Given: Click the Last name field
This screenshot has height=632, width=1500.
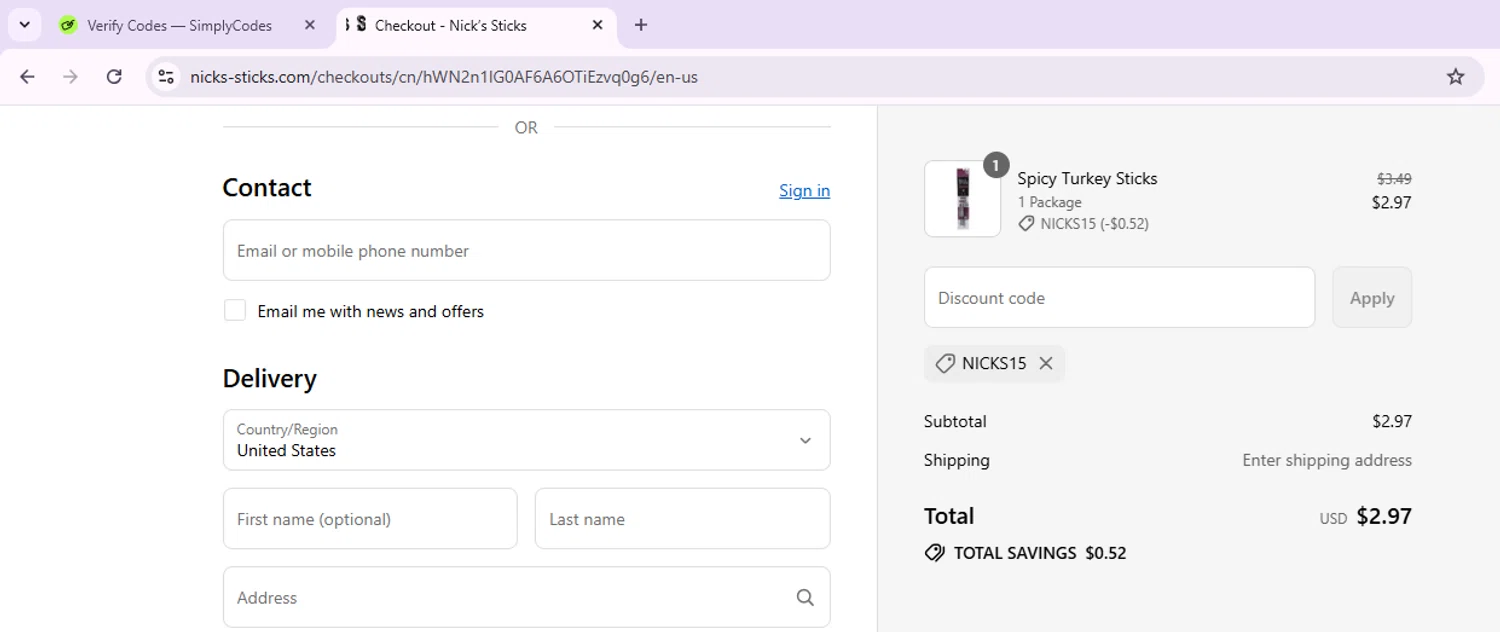Looking at the screenshot, I should click(683, 519).
